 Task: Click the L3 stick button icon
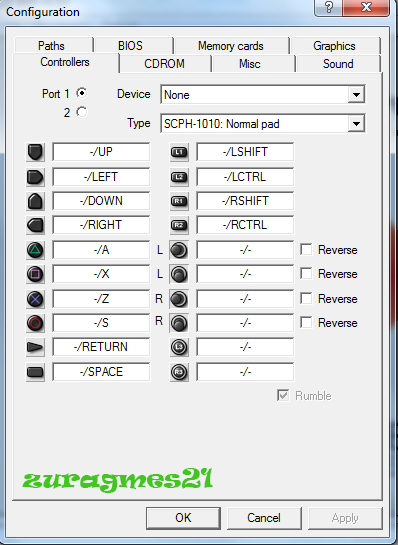coord(179,347)
